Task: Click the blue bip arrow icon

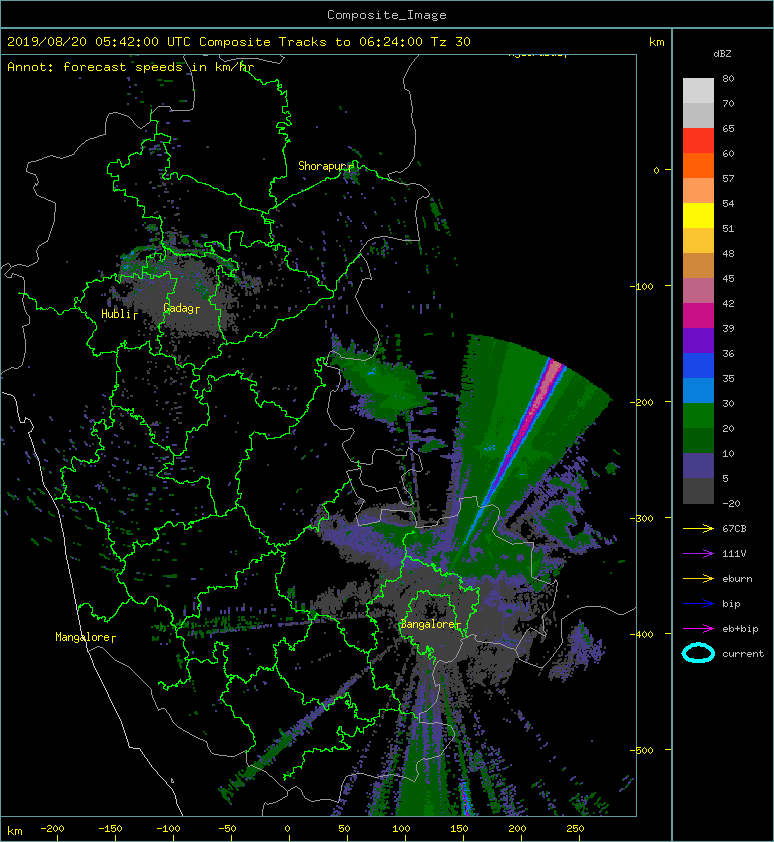Action: pyautogui.click(x=698, y=604)
